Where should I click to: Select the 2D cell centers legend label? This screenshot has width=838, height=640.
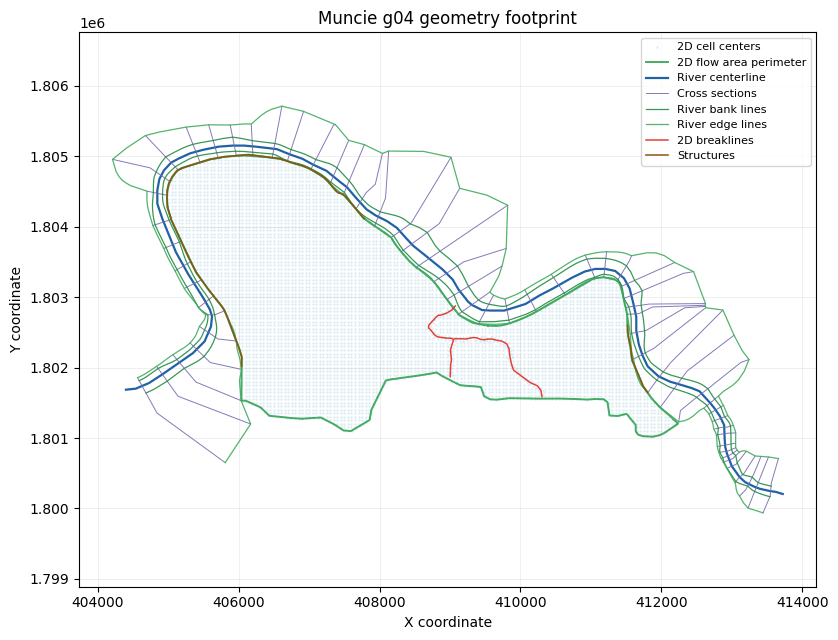[x=718, y=46]
